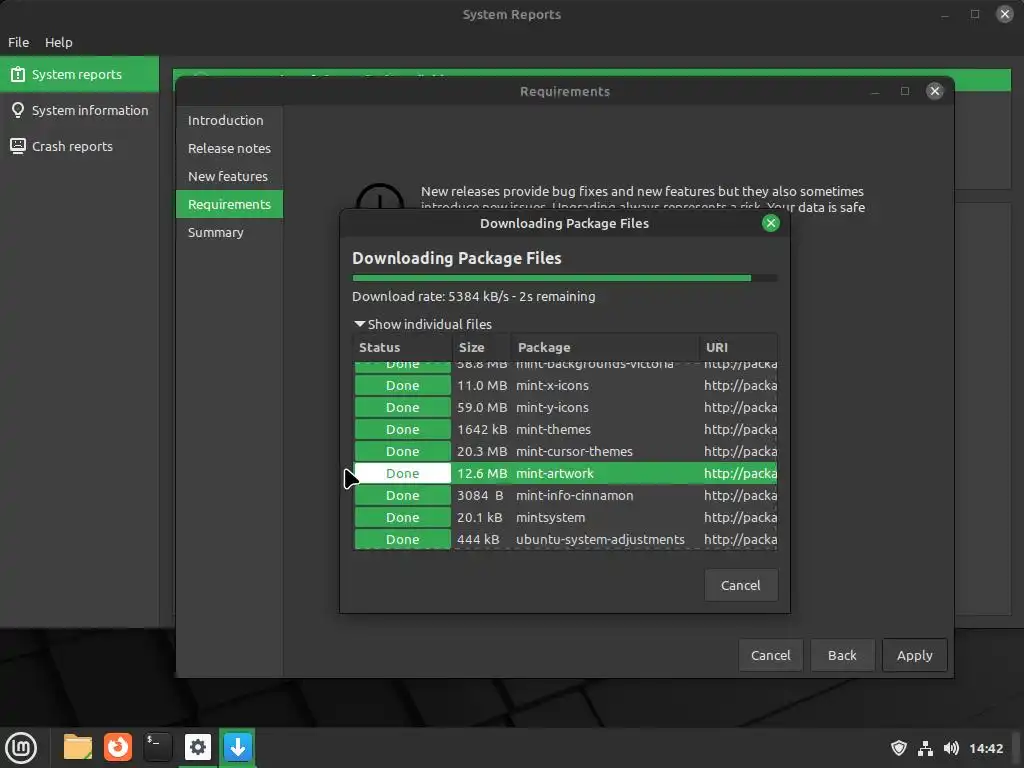
Task: Click Done status for mintsystem
Action: pyautogui.click(x=402, y=517)
